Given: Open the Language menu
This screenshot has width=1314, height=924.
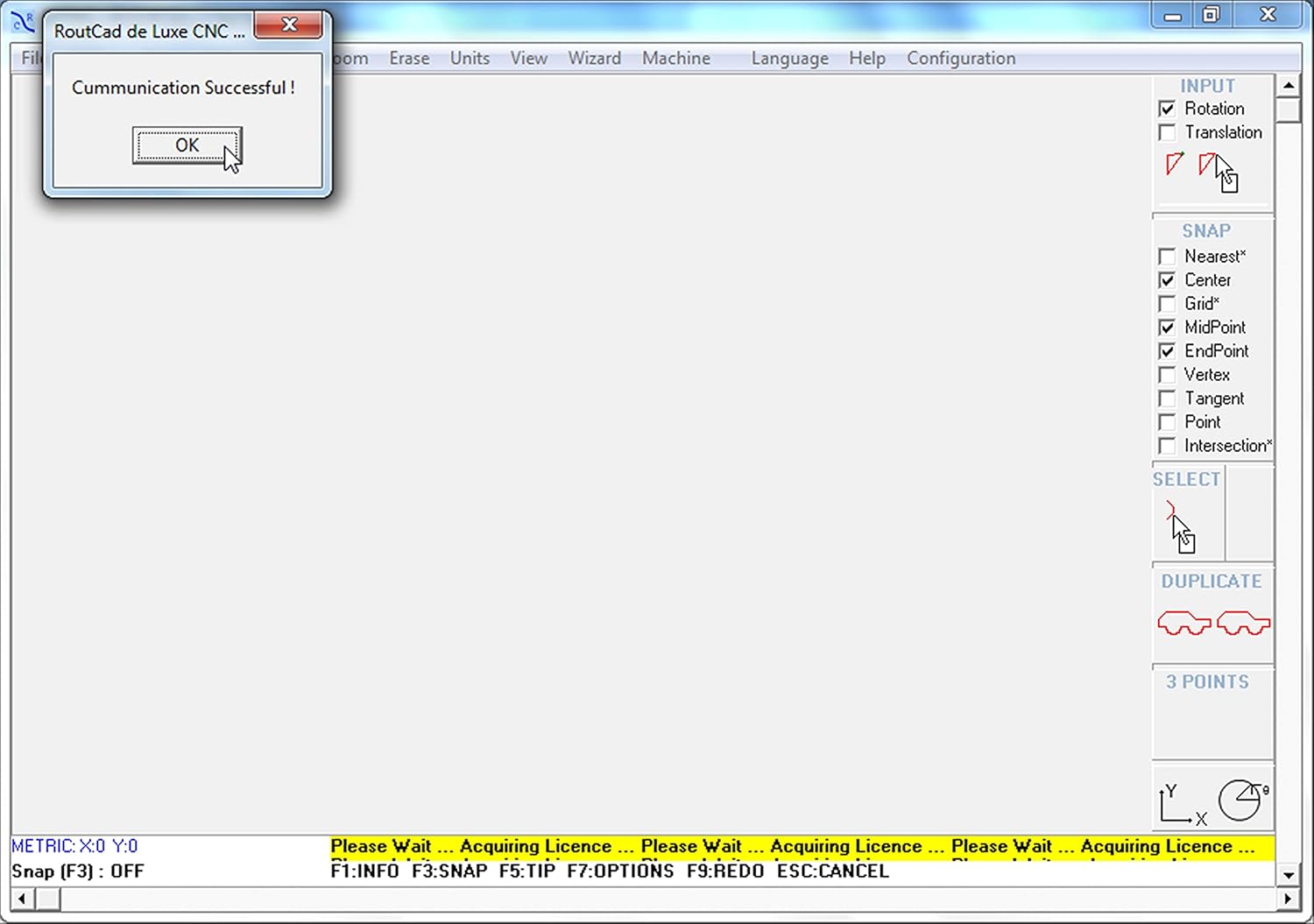Looking at the screenshot, I should tap(789, 58).
